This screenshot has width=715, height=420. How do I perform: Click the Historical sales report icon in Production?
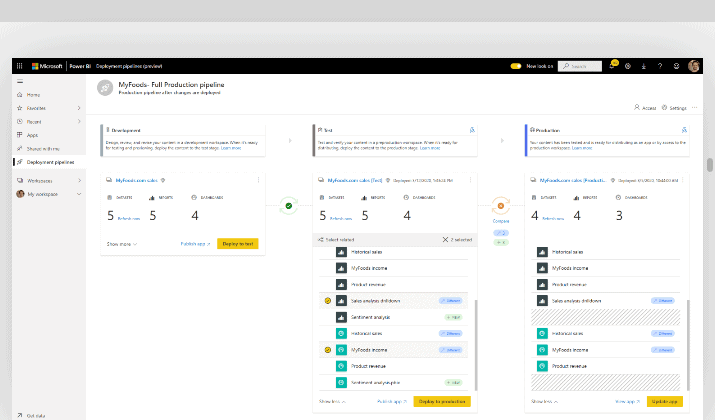tap(542, 252)
